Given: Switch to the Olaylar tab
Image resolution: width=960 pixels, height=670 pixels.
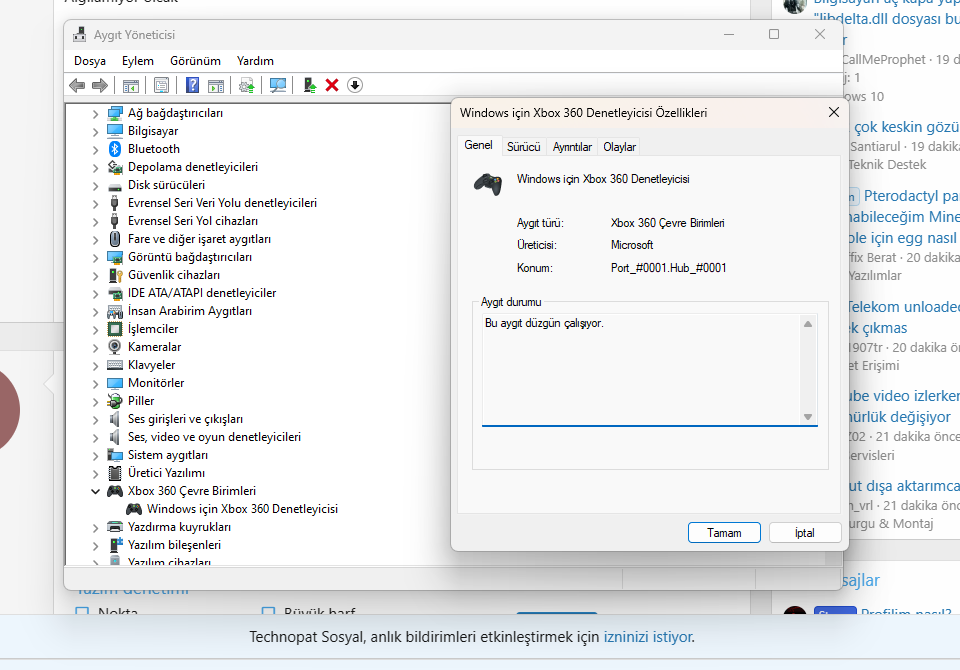Looking at the screenshot, I should [619, 147].
